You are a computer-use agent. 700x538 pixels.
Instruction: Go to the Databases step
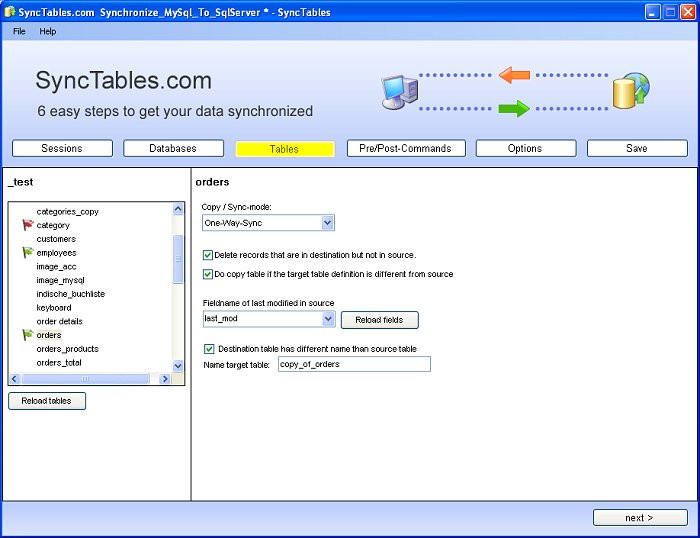pos(173,148)
